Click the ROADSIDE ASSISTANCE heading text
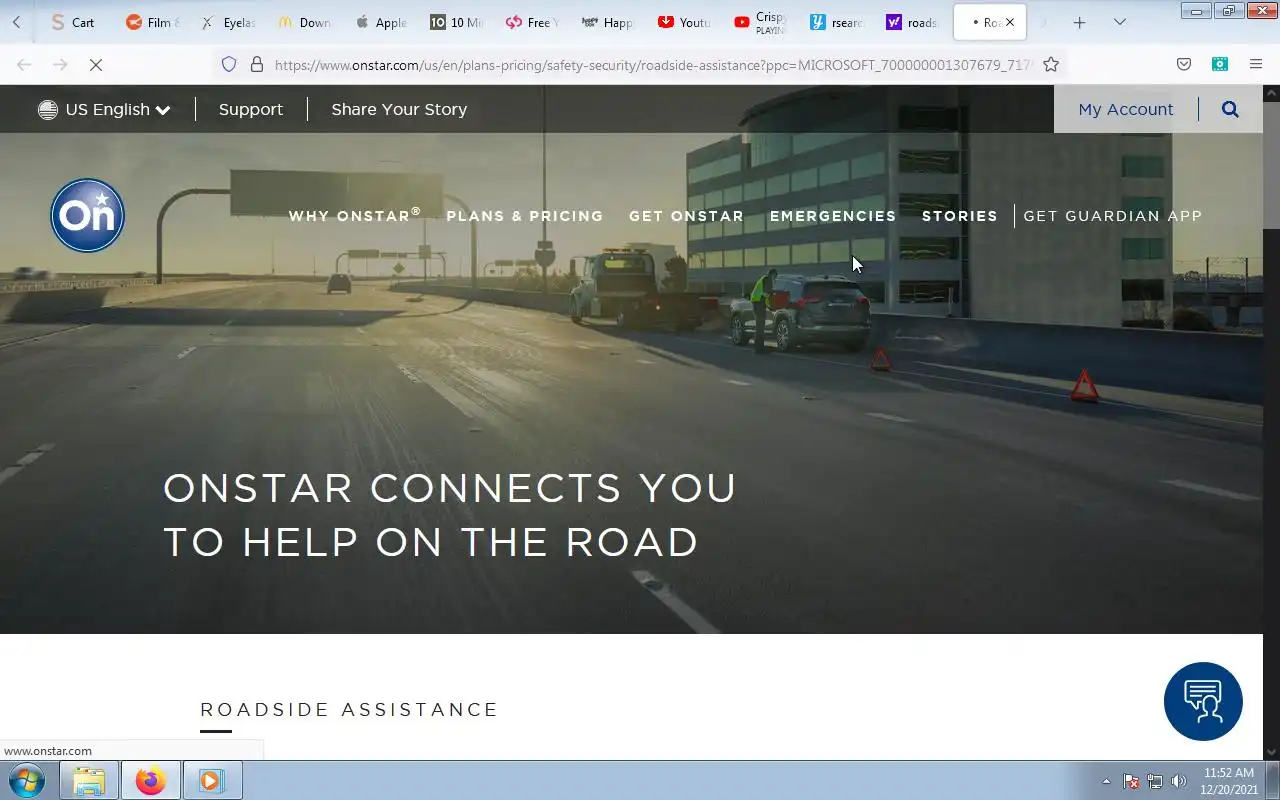Viewport: 1280px width, 800px height. (349, 709)
